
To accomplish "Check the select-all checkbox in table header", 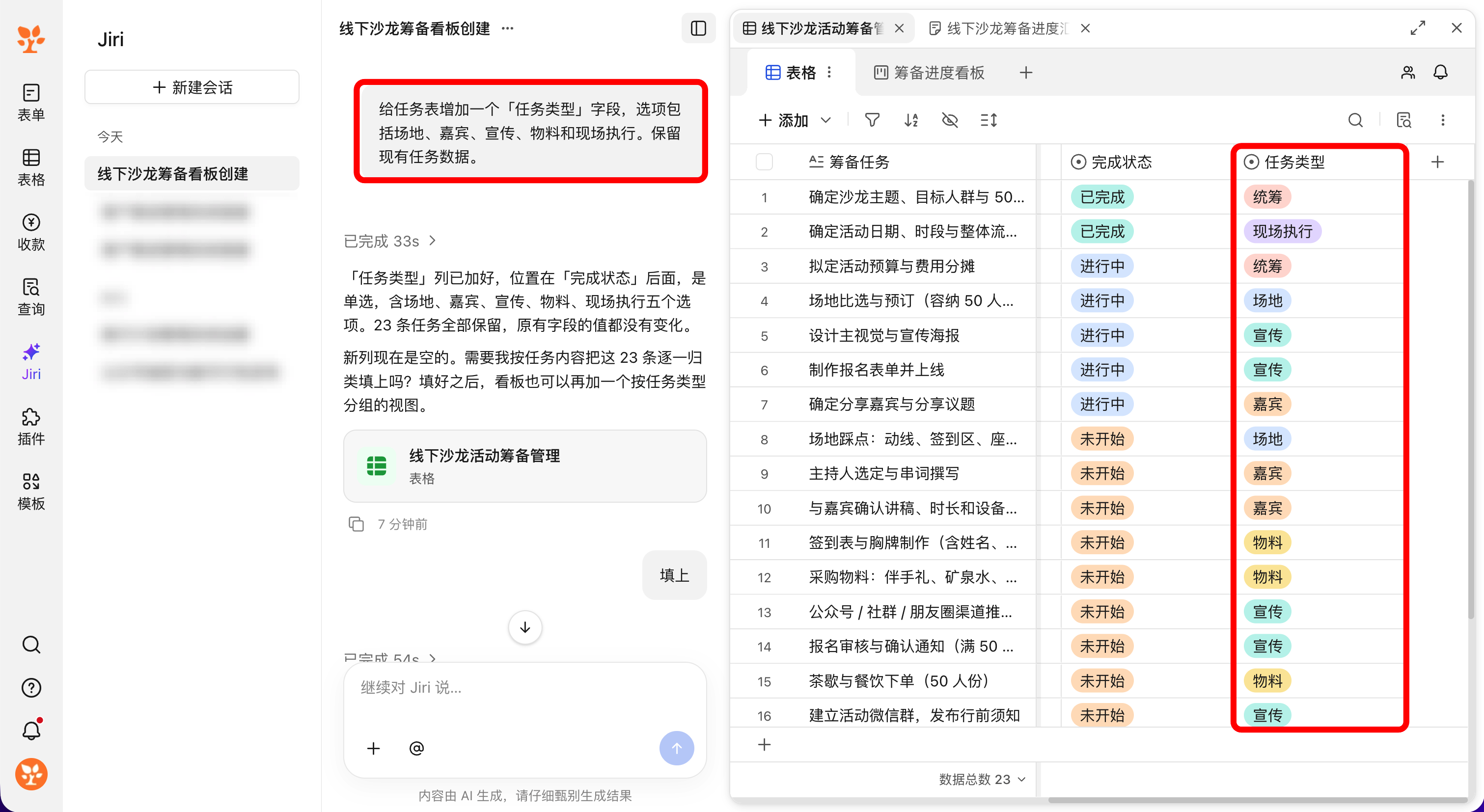I will click(764, 162).
